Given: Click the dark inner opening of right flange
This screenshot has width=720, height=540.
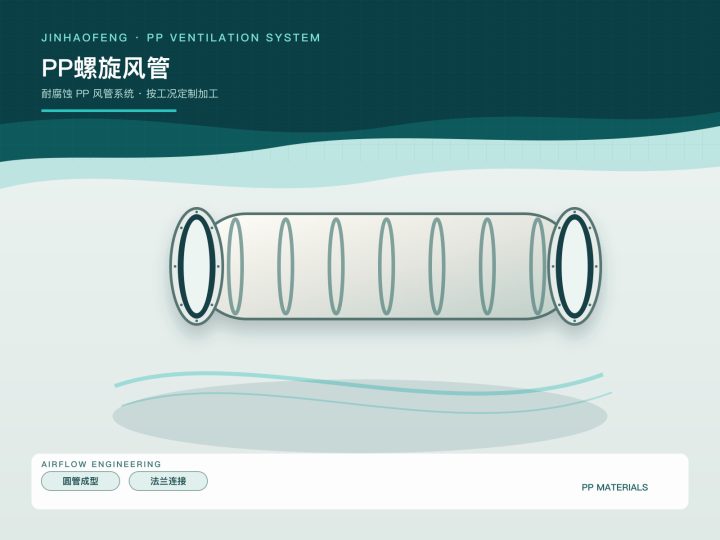Looking at the screenshot, I should point(574,266).
